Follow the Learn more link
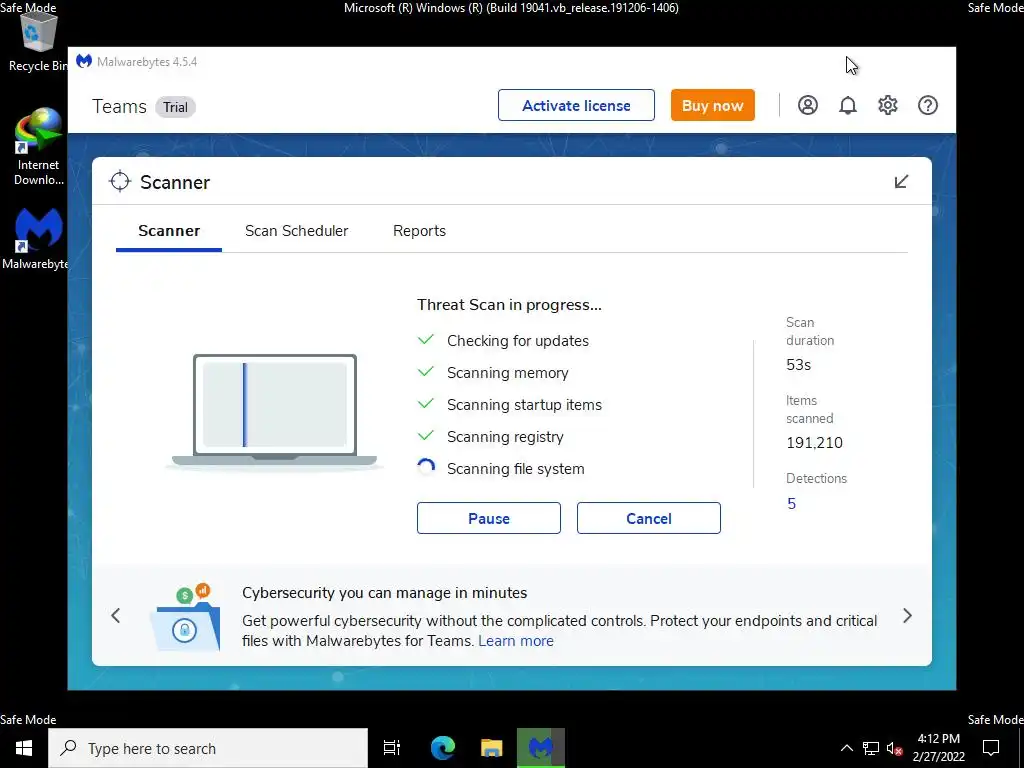 [x=516, y=641]
